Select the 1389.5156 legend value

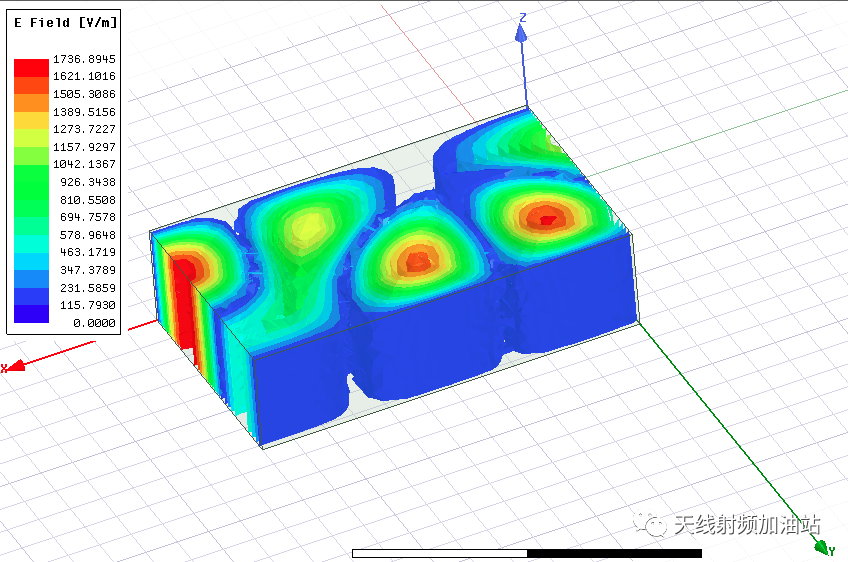pyautogui.click(x=84, y=112)
